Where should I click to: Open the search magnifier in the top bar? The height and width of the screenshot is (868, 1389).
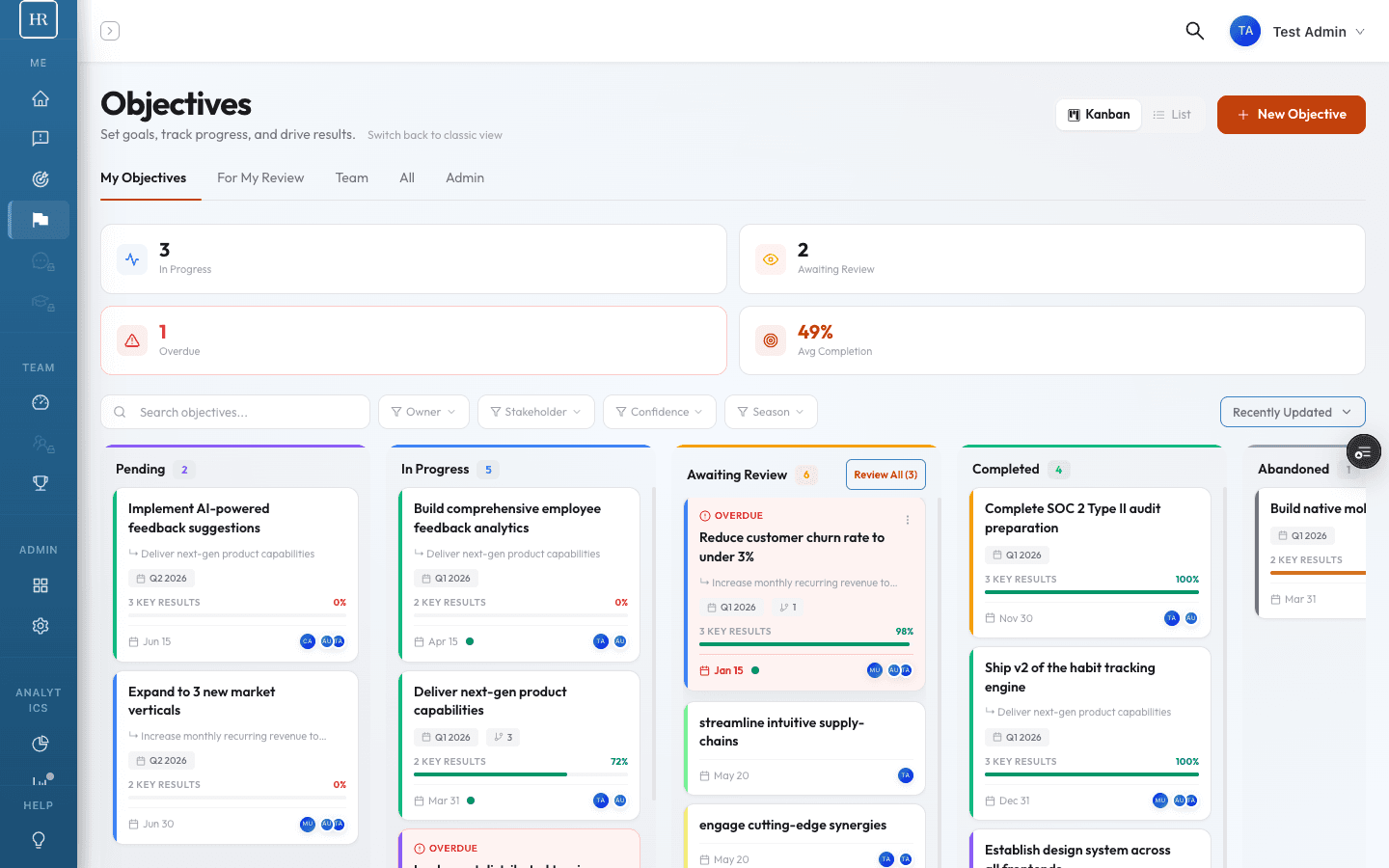(x=1194, y=31)
